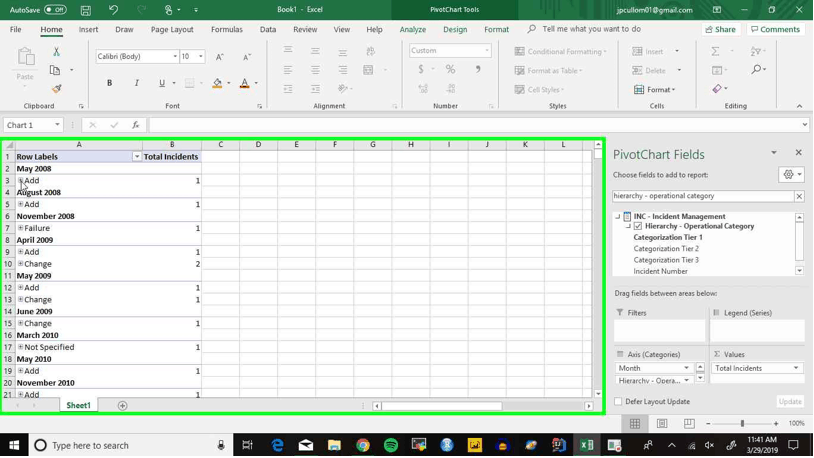This screenshot has width=814, height=458.
Task: Click the Share button
Action: click(x=721, y=30)
